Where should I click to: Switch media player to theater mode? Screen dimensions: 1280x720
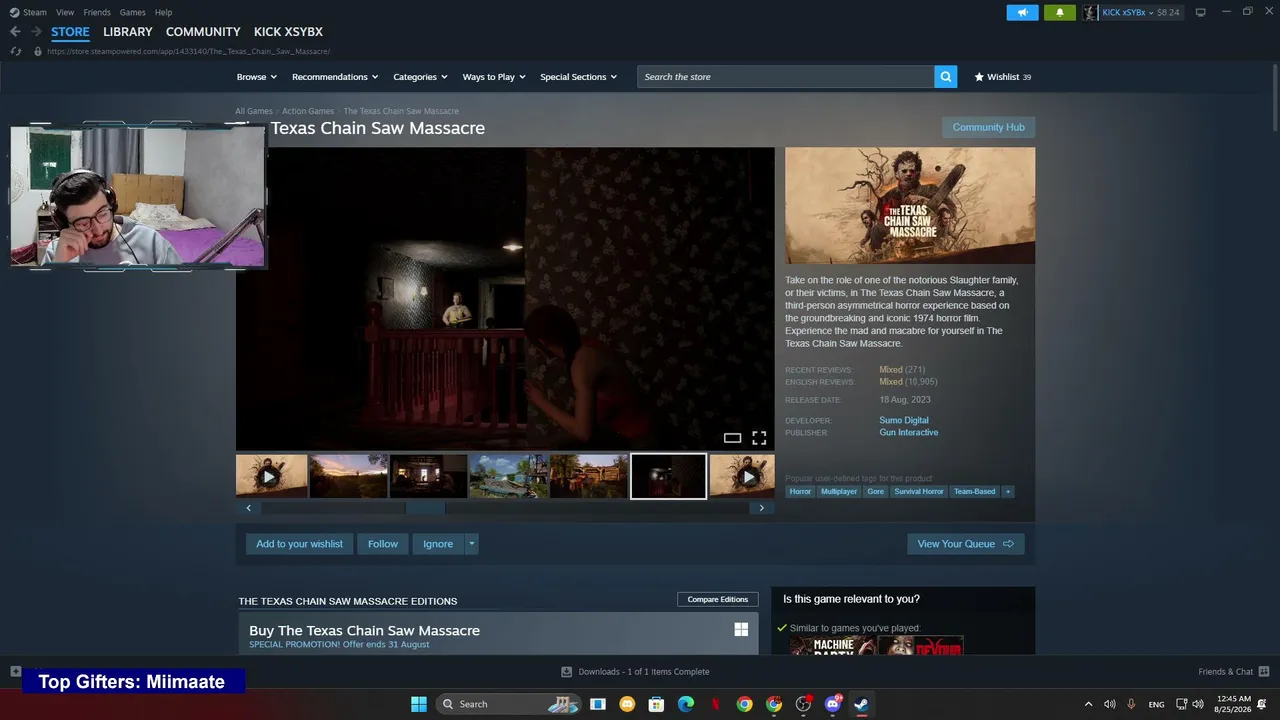732,438
